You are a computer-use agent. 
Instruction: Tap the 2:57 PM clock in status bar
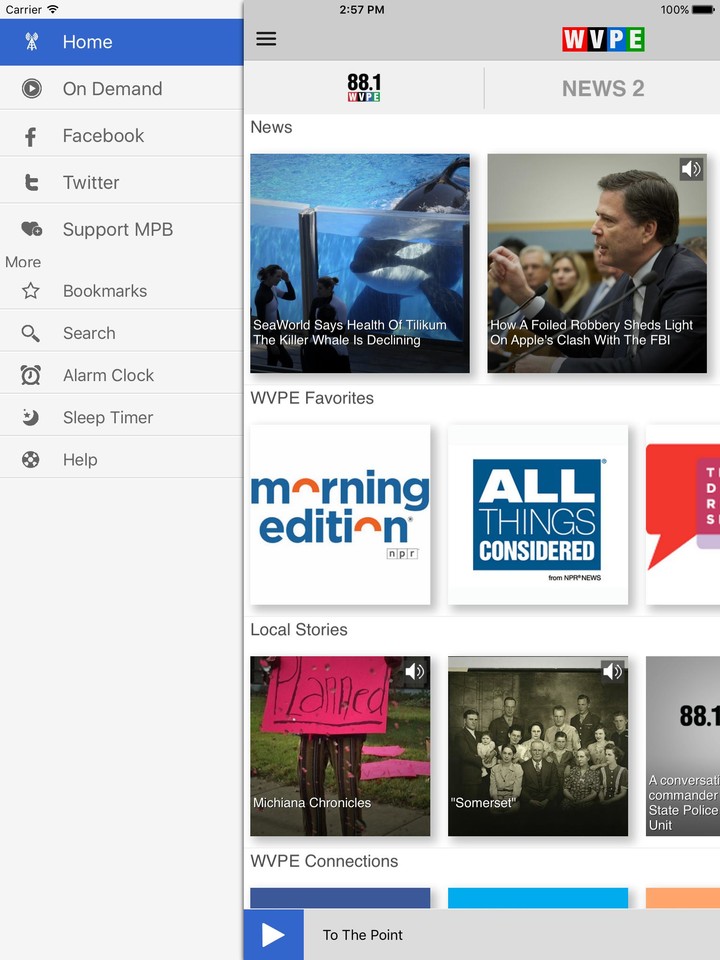(x=362, y=10)
